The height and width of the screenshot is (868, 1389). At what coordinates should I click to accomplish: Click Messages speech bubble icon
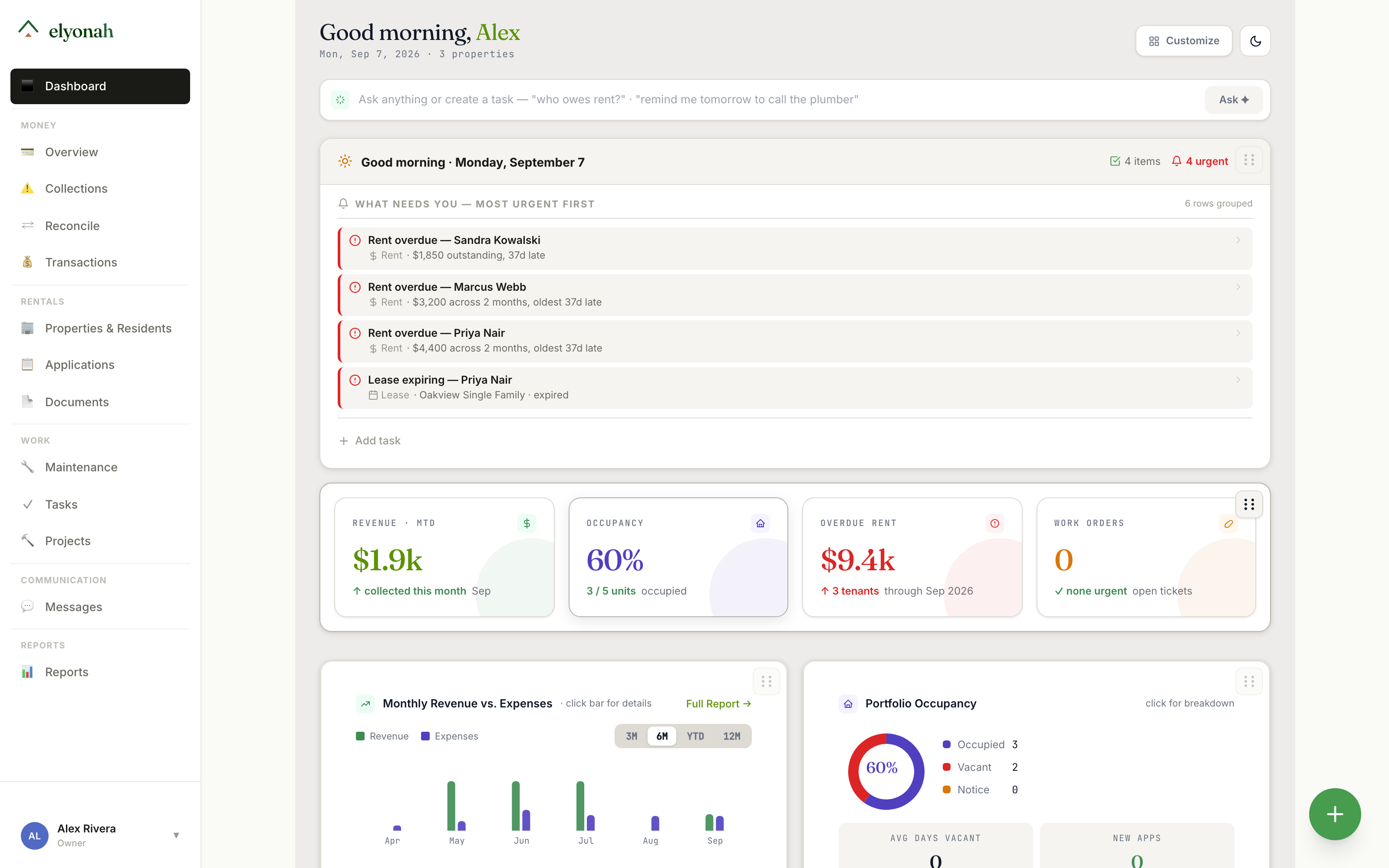point(27,606)
